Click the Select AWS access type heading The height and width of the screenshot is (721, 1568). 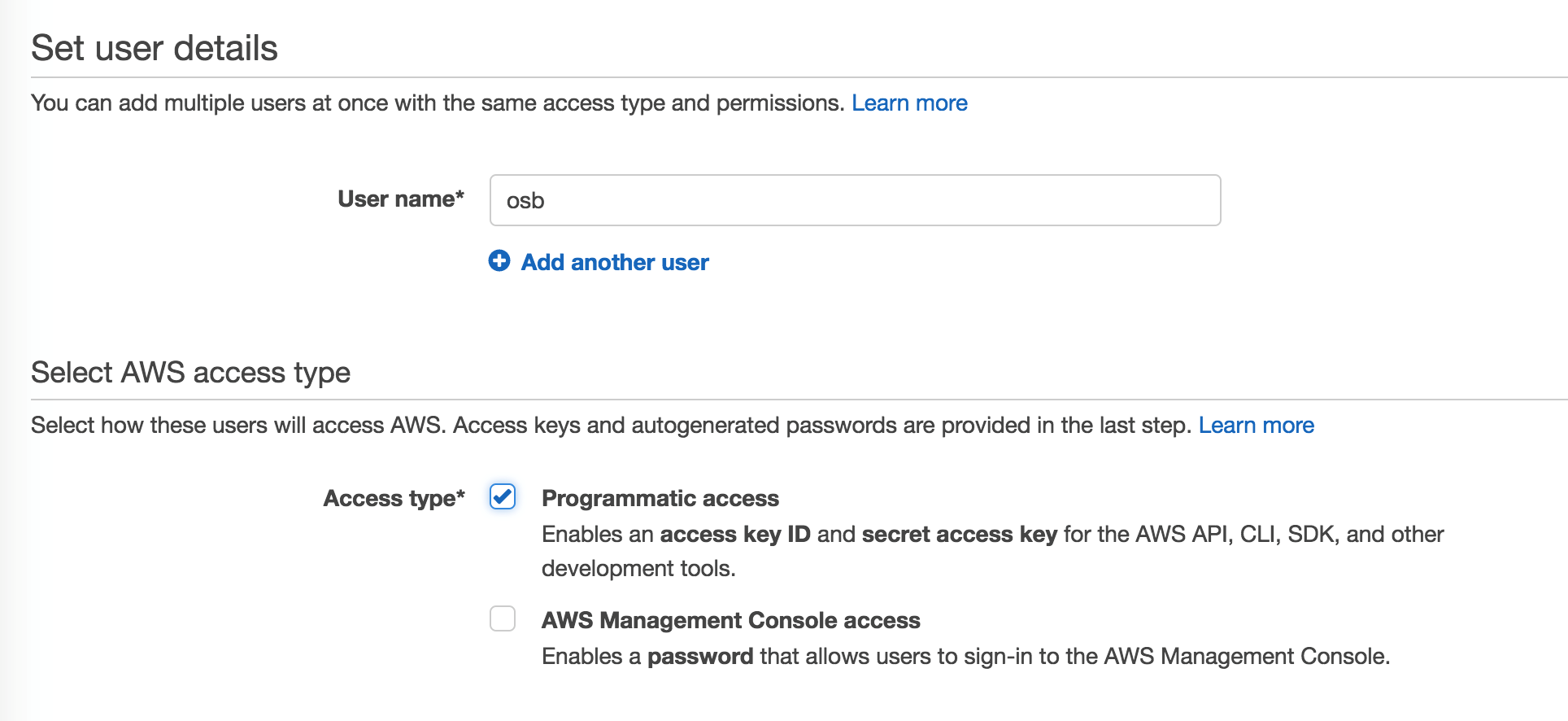click(x=190, y=372)
